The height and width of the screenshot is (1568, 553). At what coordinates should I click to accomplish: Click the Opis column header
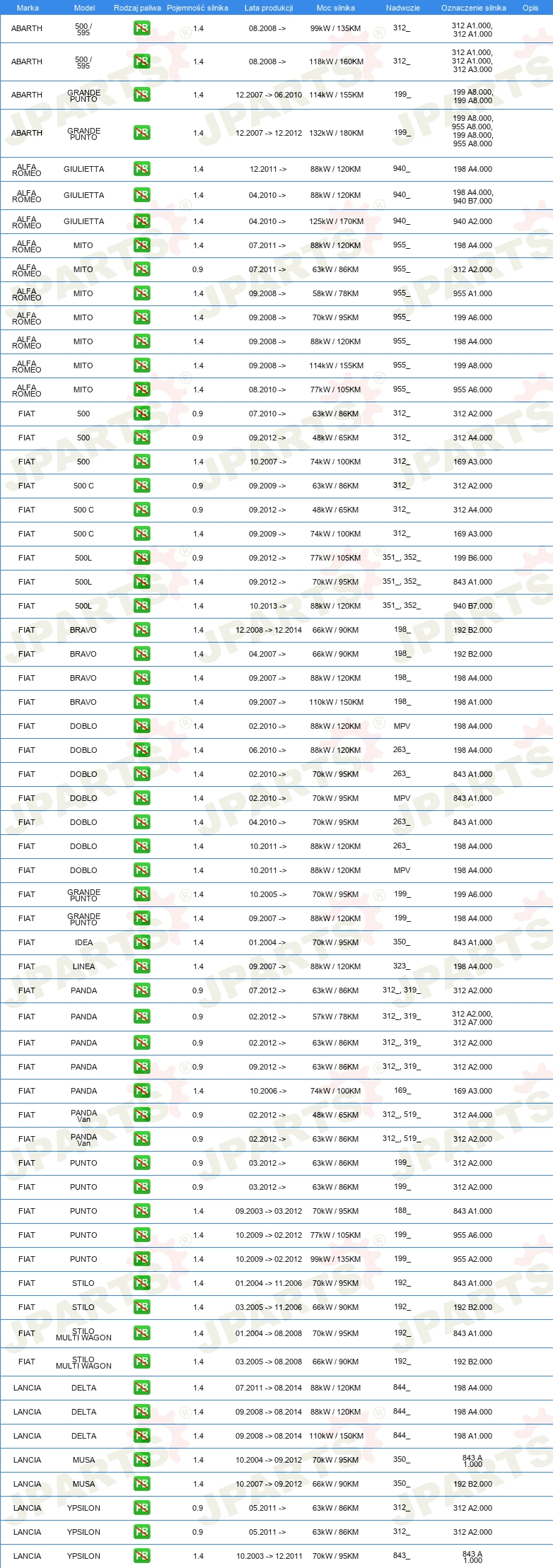(530, 8)
